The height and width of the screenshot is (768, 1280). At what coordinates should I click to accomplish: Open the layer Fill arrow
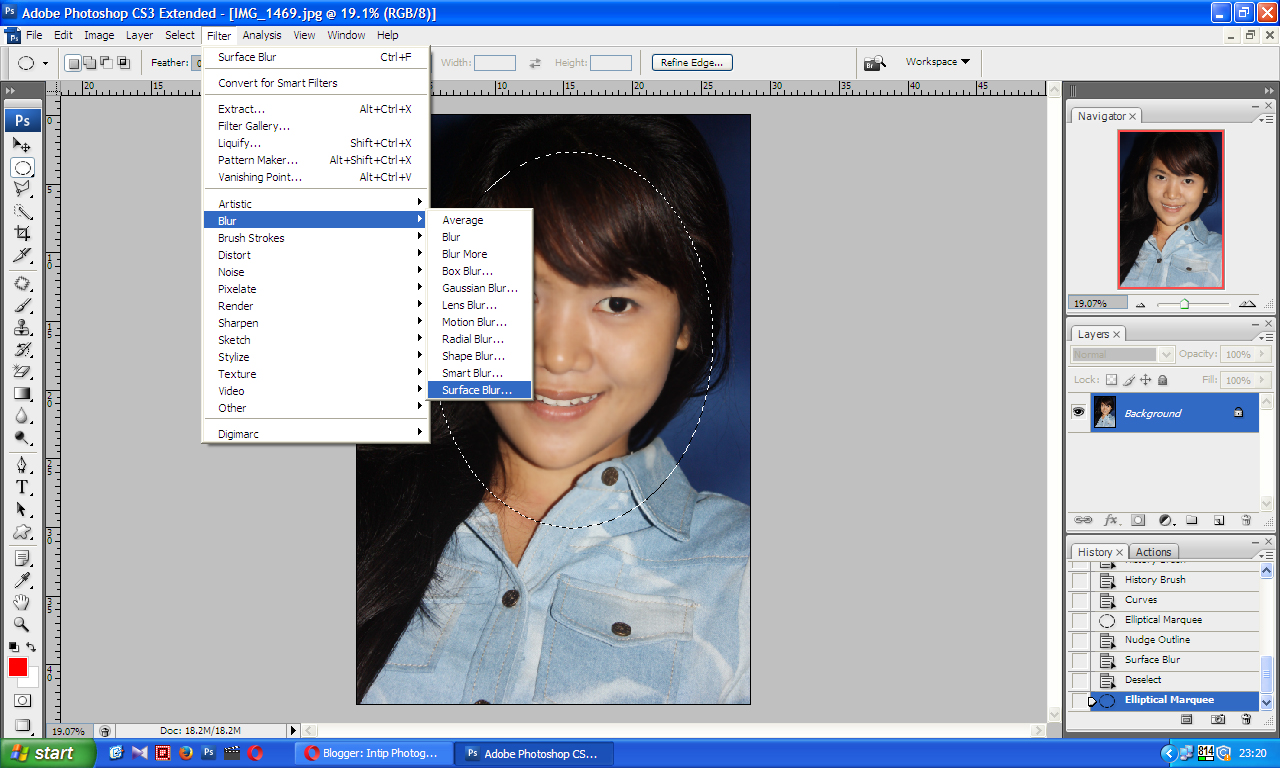pos(1263,380)
